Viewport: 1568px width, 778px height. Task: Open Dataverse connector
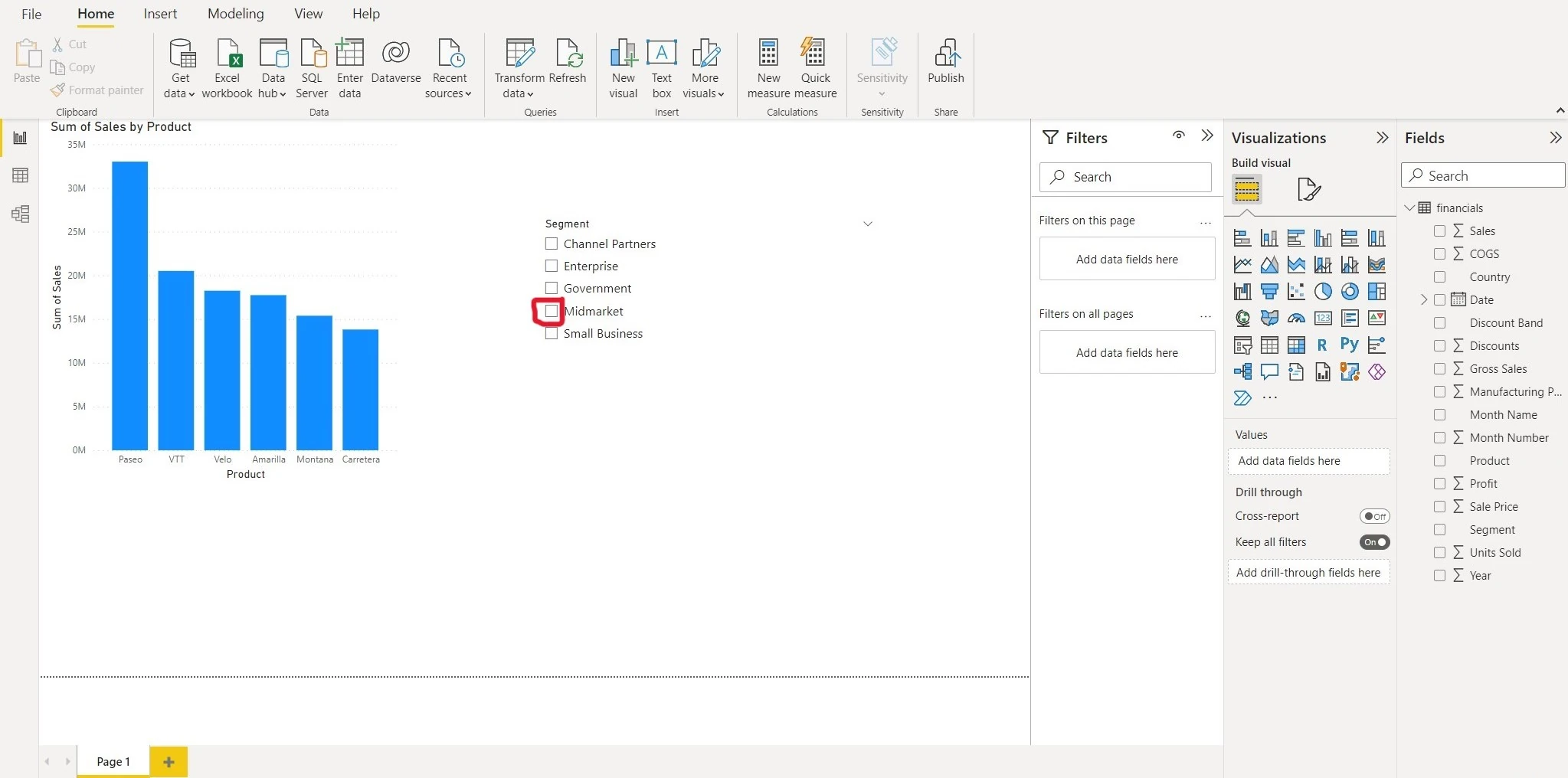pos(396,61)
